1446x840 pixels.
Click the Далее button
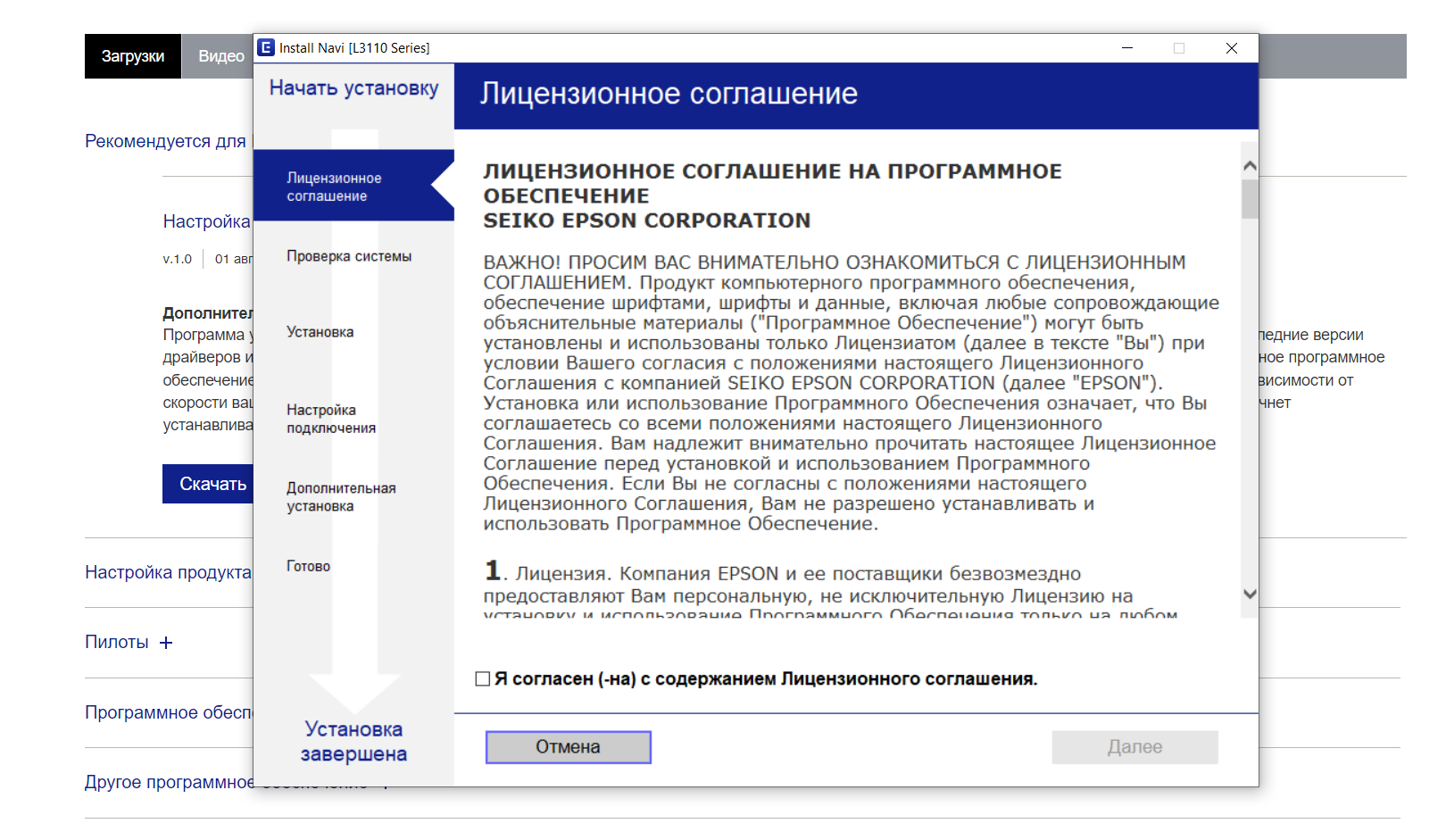[1134, 747]
